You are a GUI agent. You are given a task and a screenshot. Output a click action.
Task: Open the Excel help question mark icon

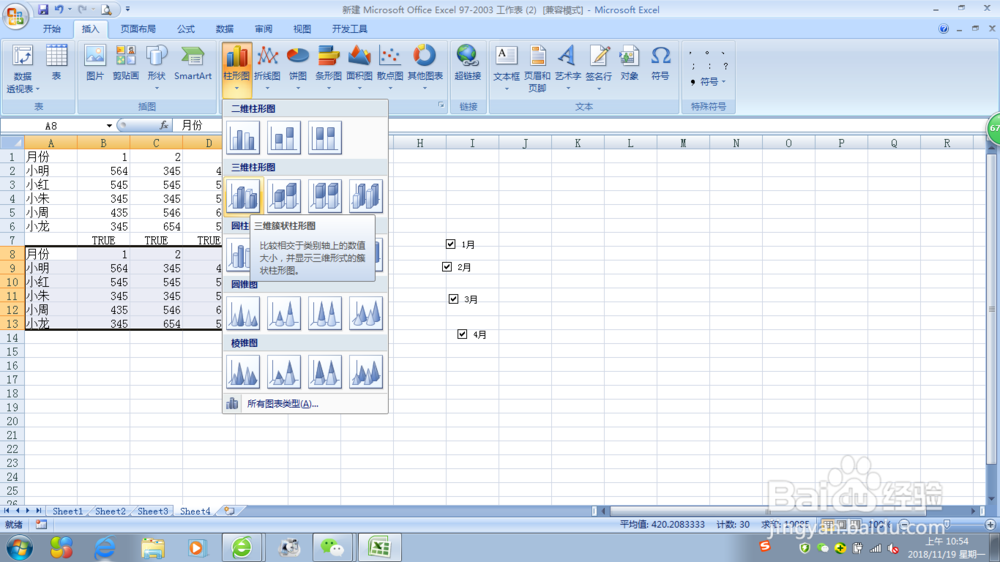(943, 29)
